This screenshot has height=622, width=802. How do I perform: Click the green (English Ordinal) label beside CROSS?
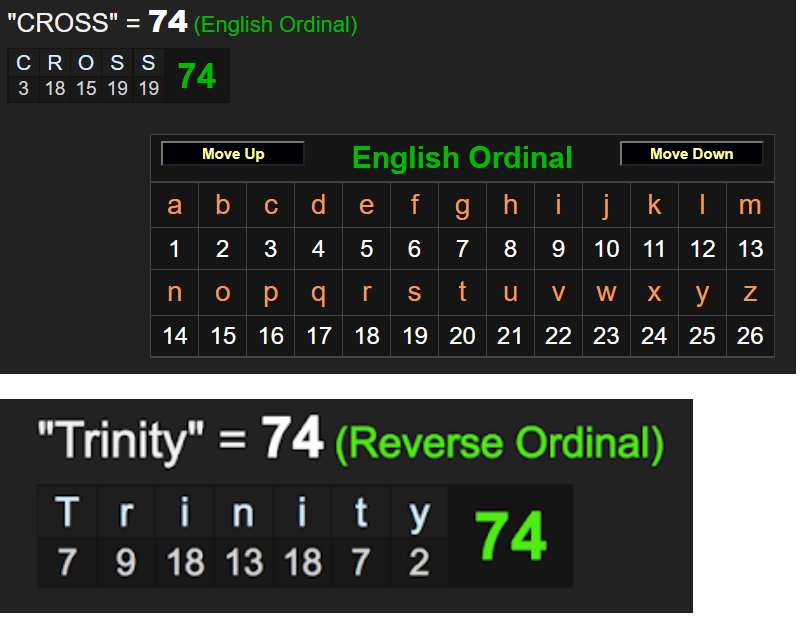click(275, 25)
